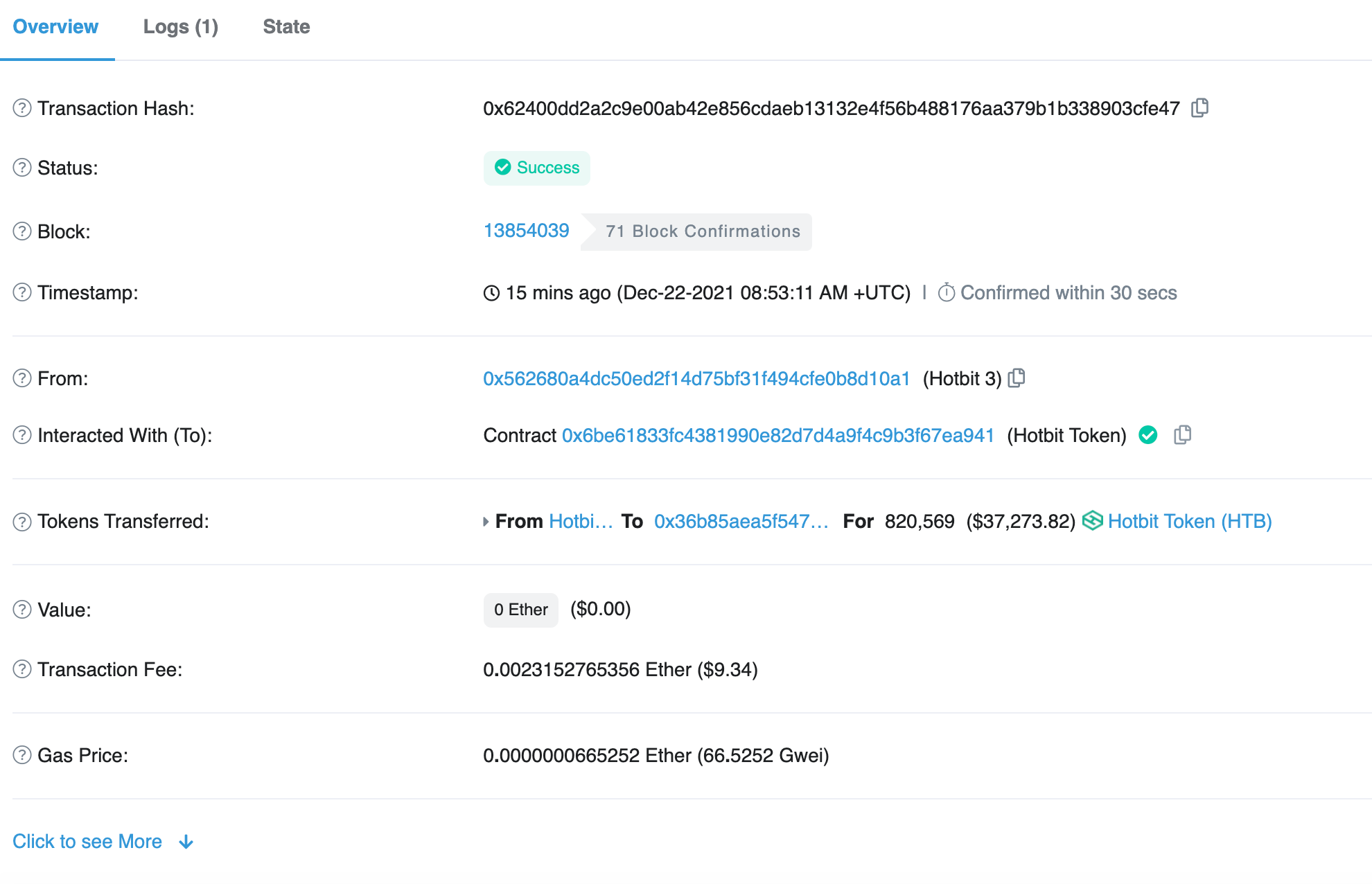The width and height of the screenshot is (1372, 884).
Task: Click the Transaction Fee help icon
Action: tap(22, 669)
